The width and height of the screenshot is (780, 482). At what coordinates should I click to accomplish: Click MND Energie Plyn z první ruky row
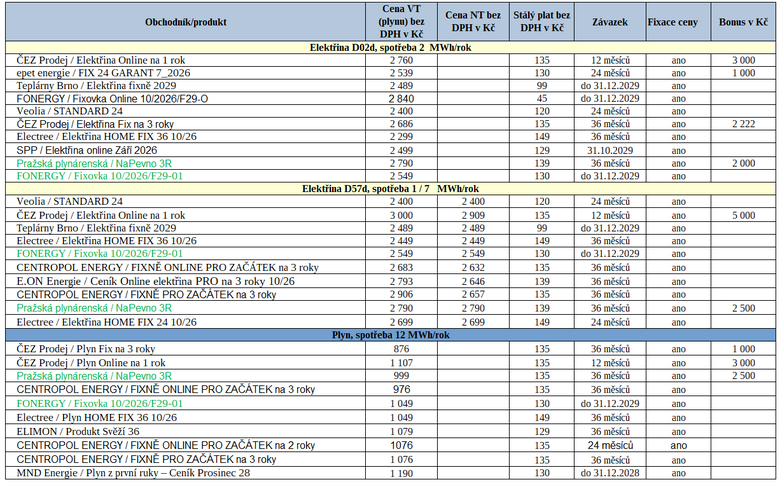tap(390, 473)
